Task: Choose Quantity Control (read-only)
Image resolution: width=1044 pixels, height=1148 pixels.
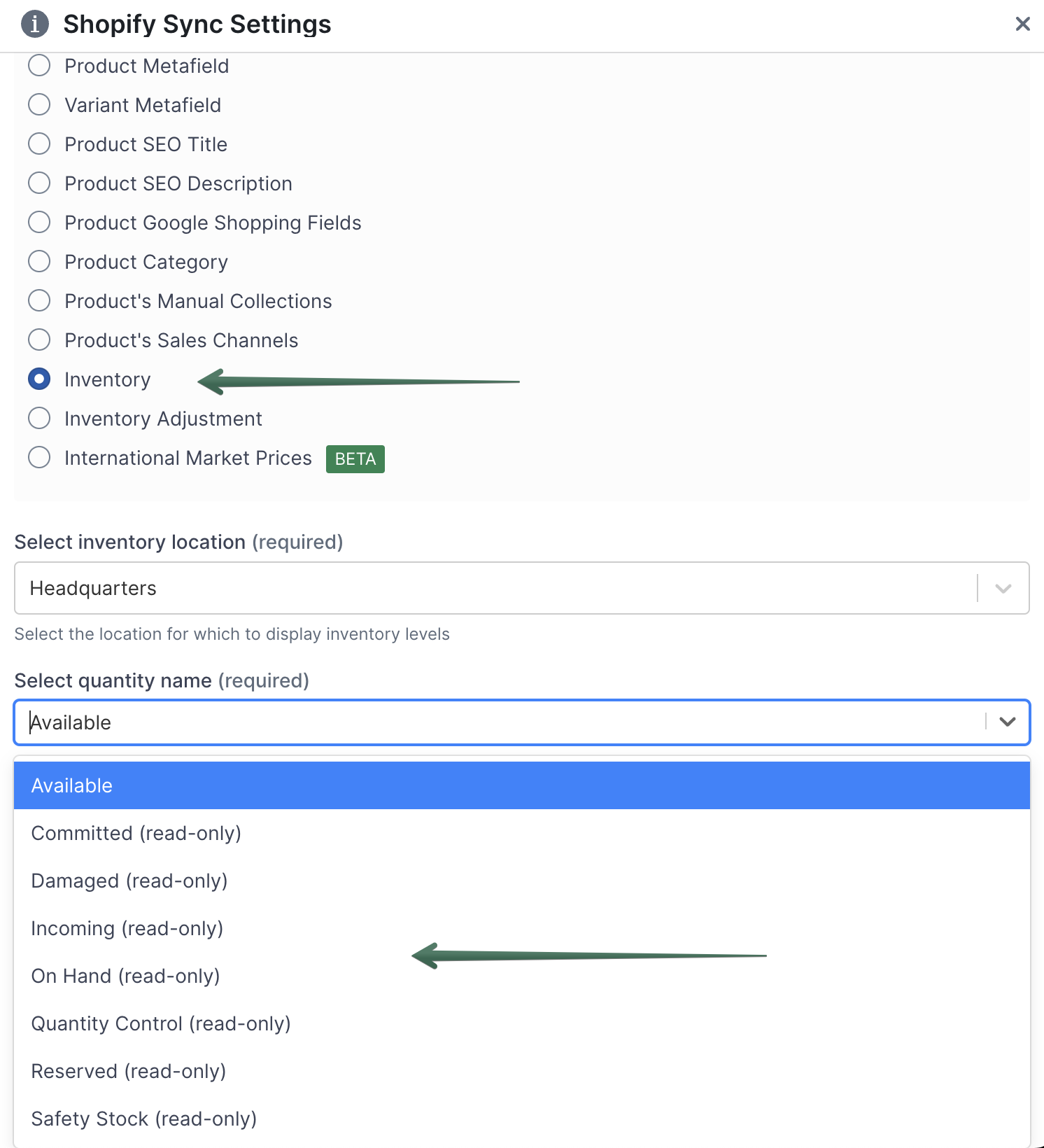Action: (160, 1023)
